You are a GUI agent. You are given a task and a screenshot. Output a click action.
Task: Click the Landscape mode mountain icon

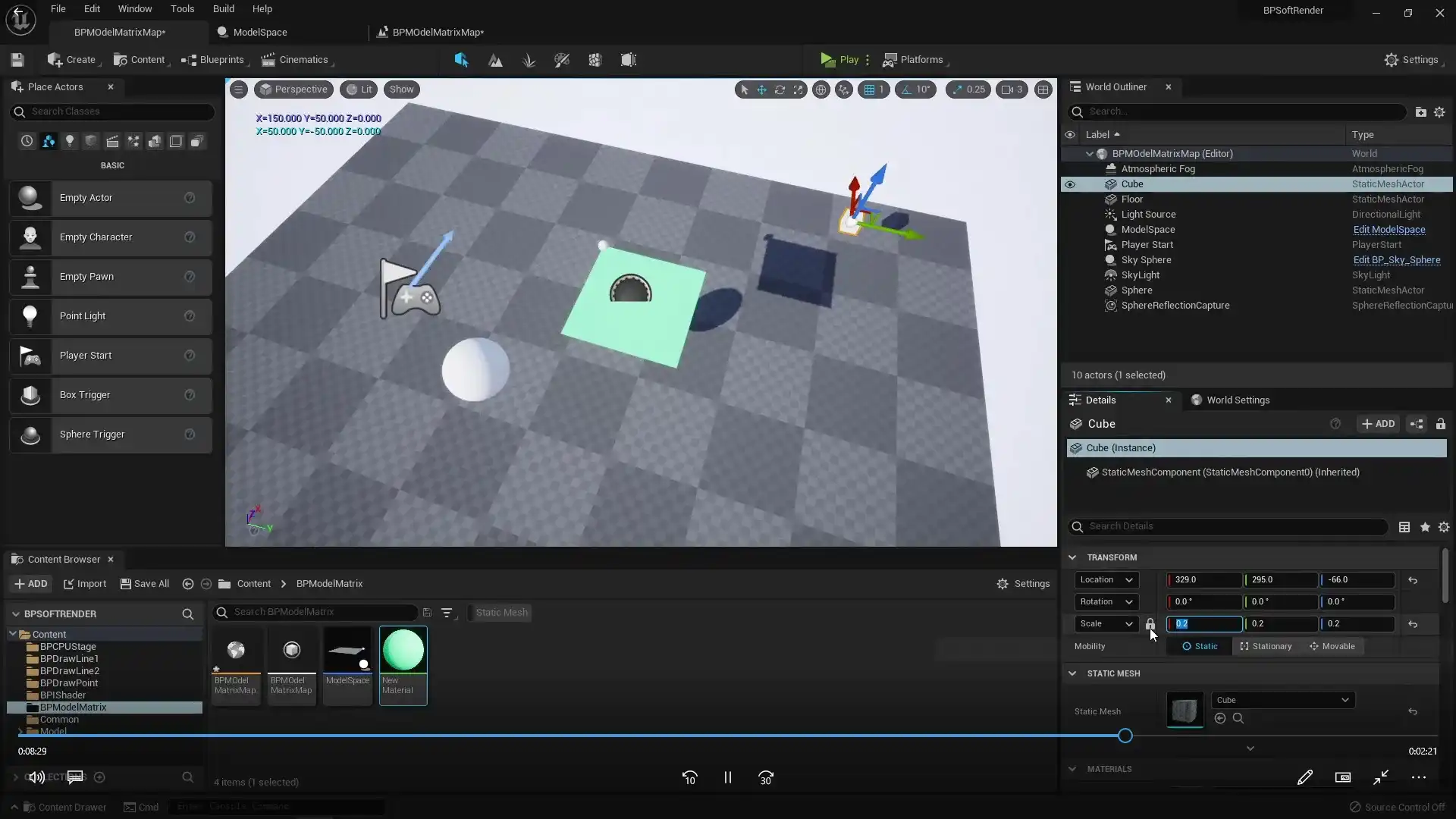click(495, 60)
